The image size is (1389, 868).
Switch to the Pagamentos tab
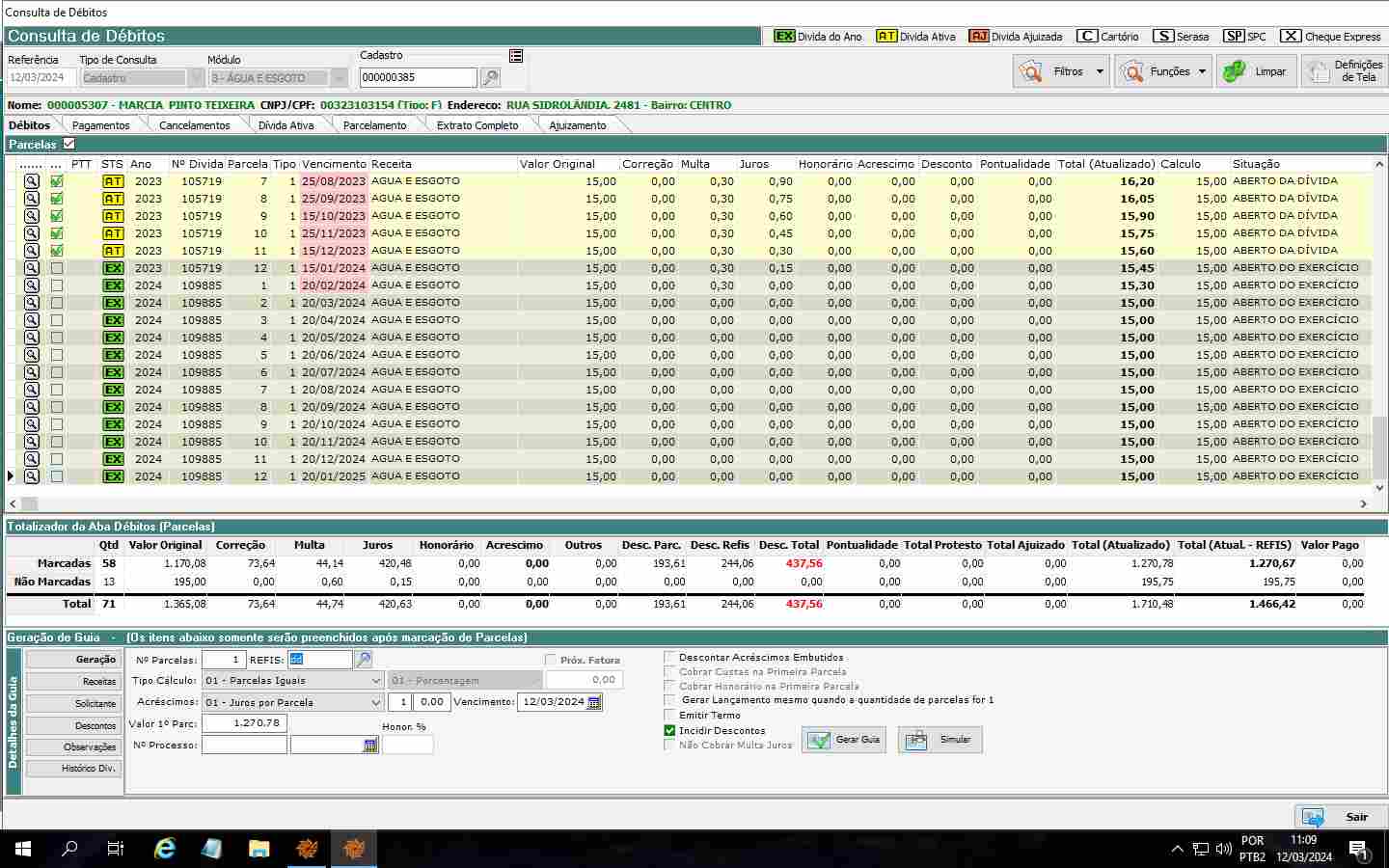(x=100, y=125)
